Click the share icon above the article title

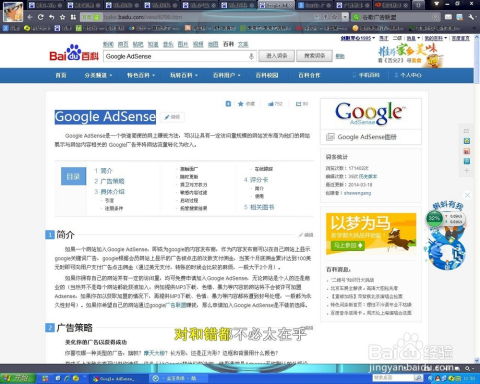(228, 104)
